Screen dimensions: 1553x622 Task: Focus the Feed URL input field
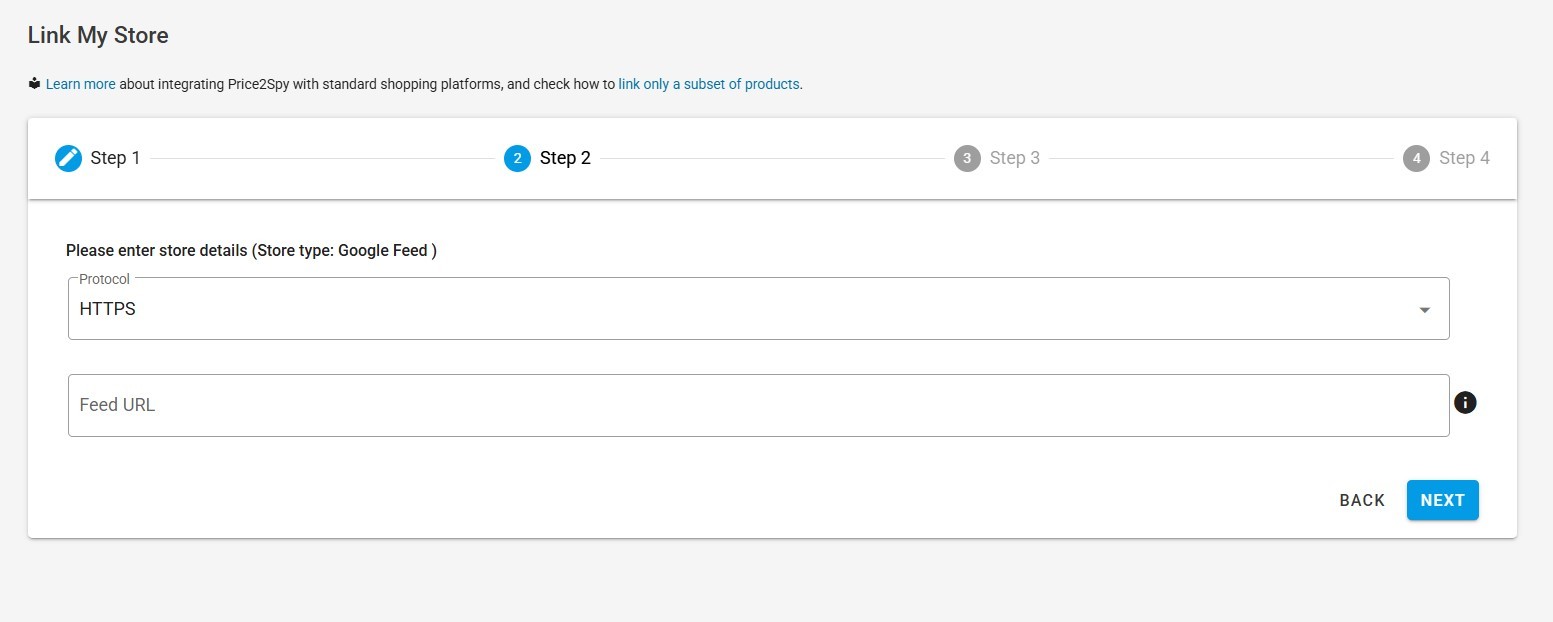point(758,405)
